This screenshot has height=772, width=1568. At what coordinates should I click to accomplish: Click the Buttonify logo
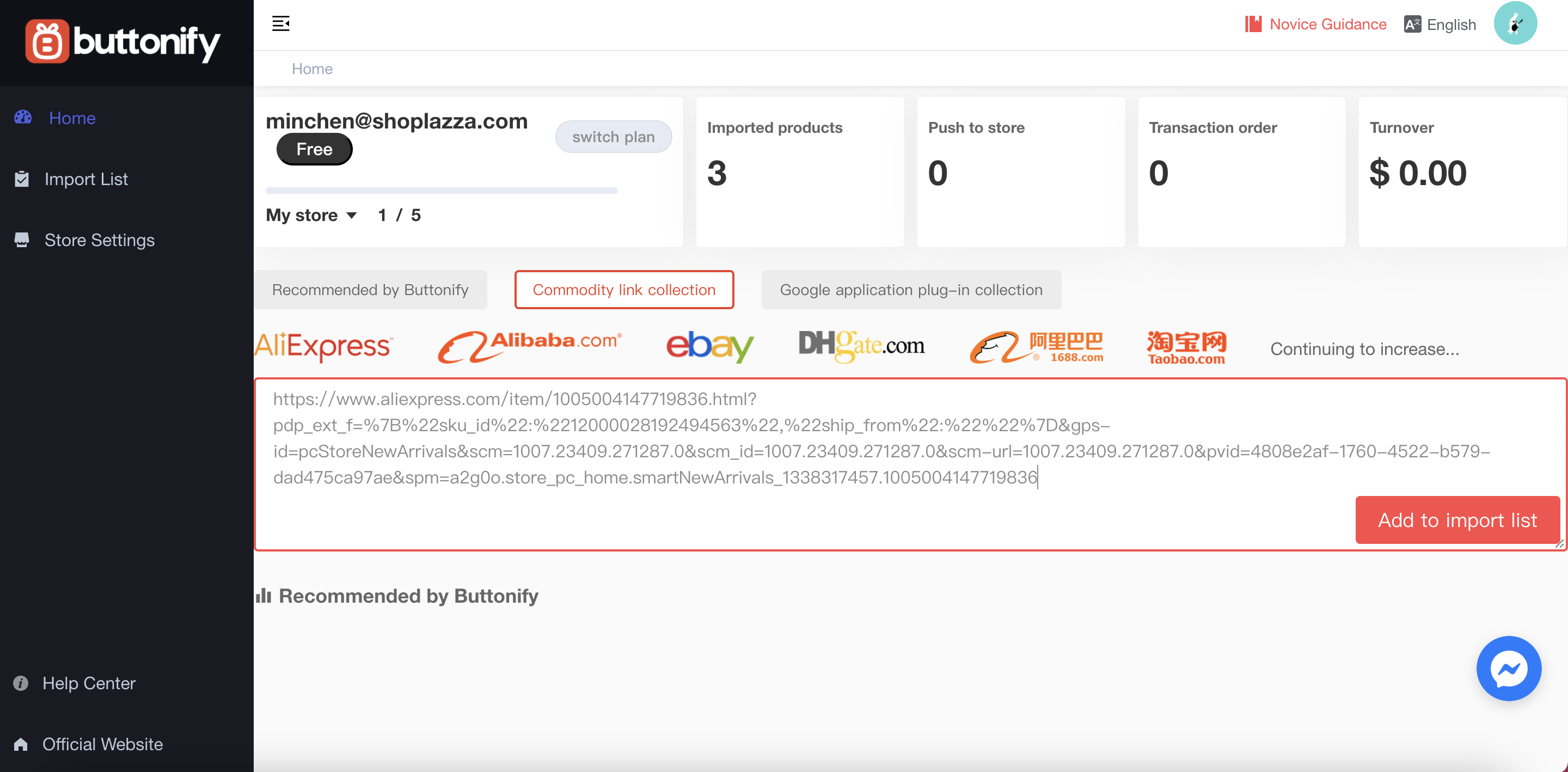click(122, 42)
